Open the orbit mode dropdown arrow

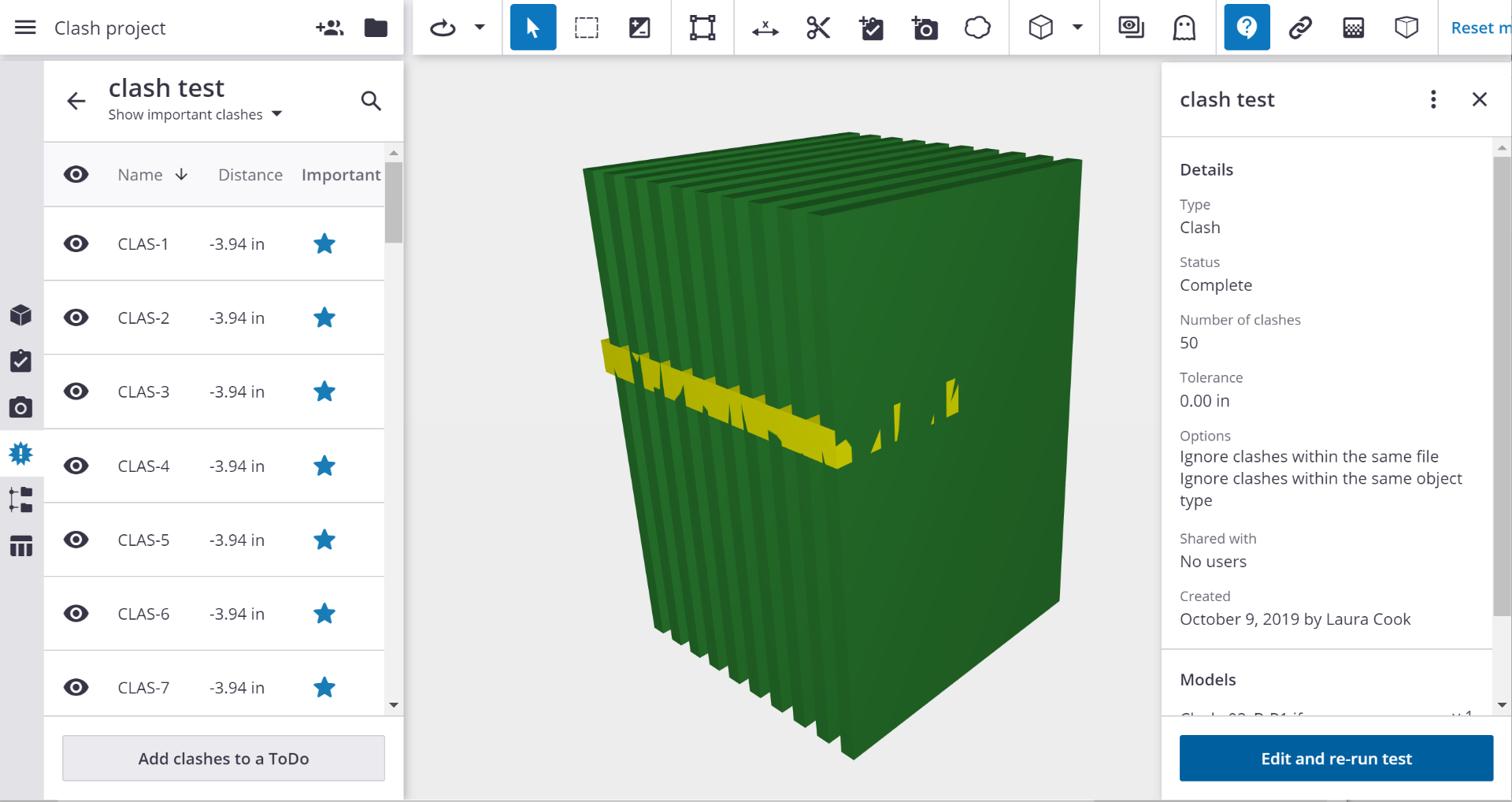pos(480,28)
